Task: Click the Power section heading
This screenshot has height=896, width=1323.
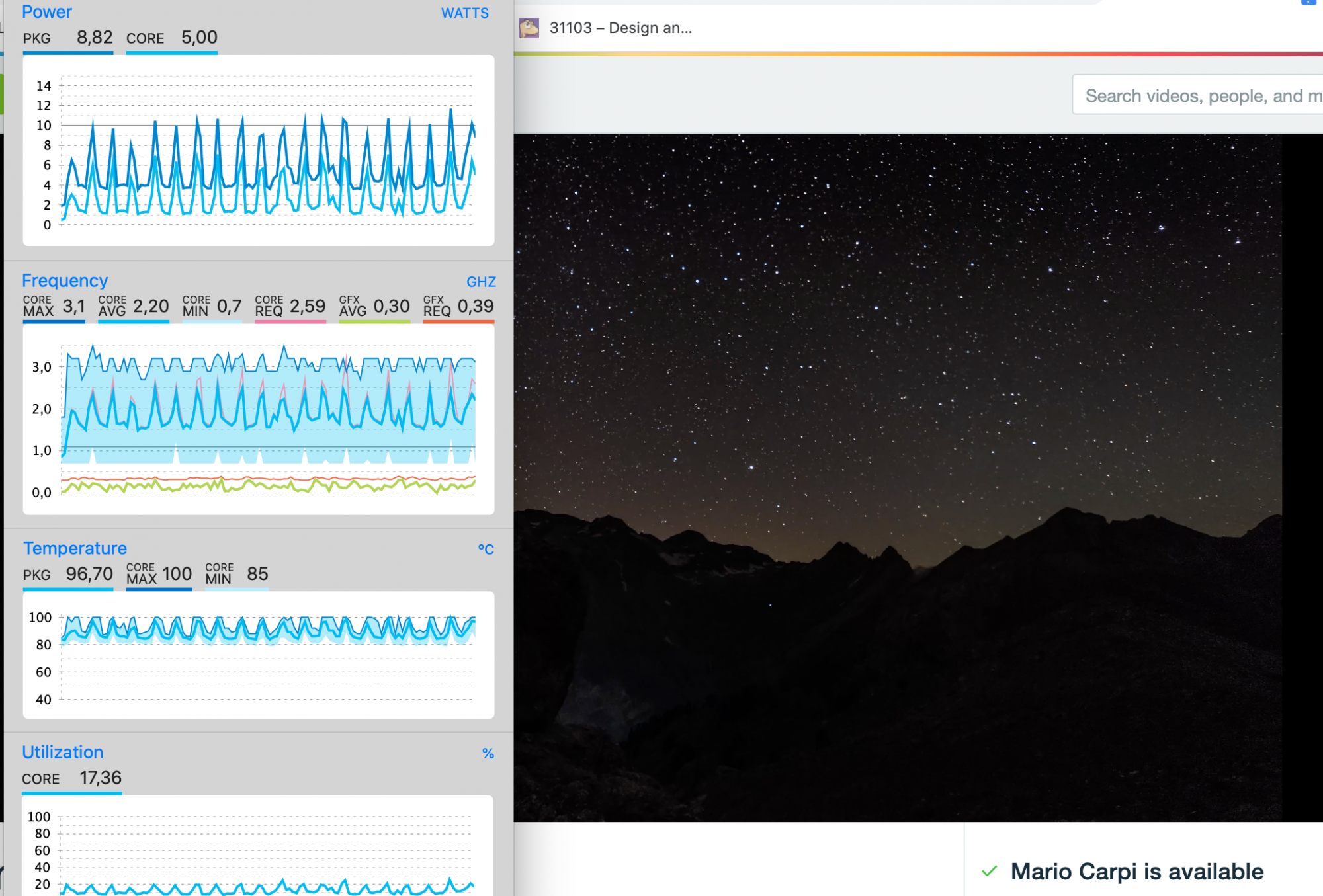Action: (x=46, y=12)
